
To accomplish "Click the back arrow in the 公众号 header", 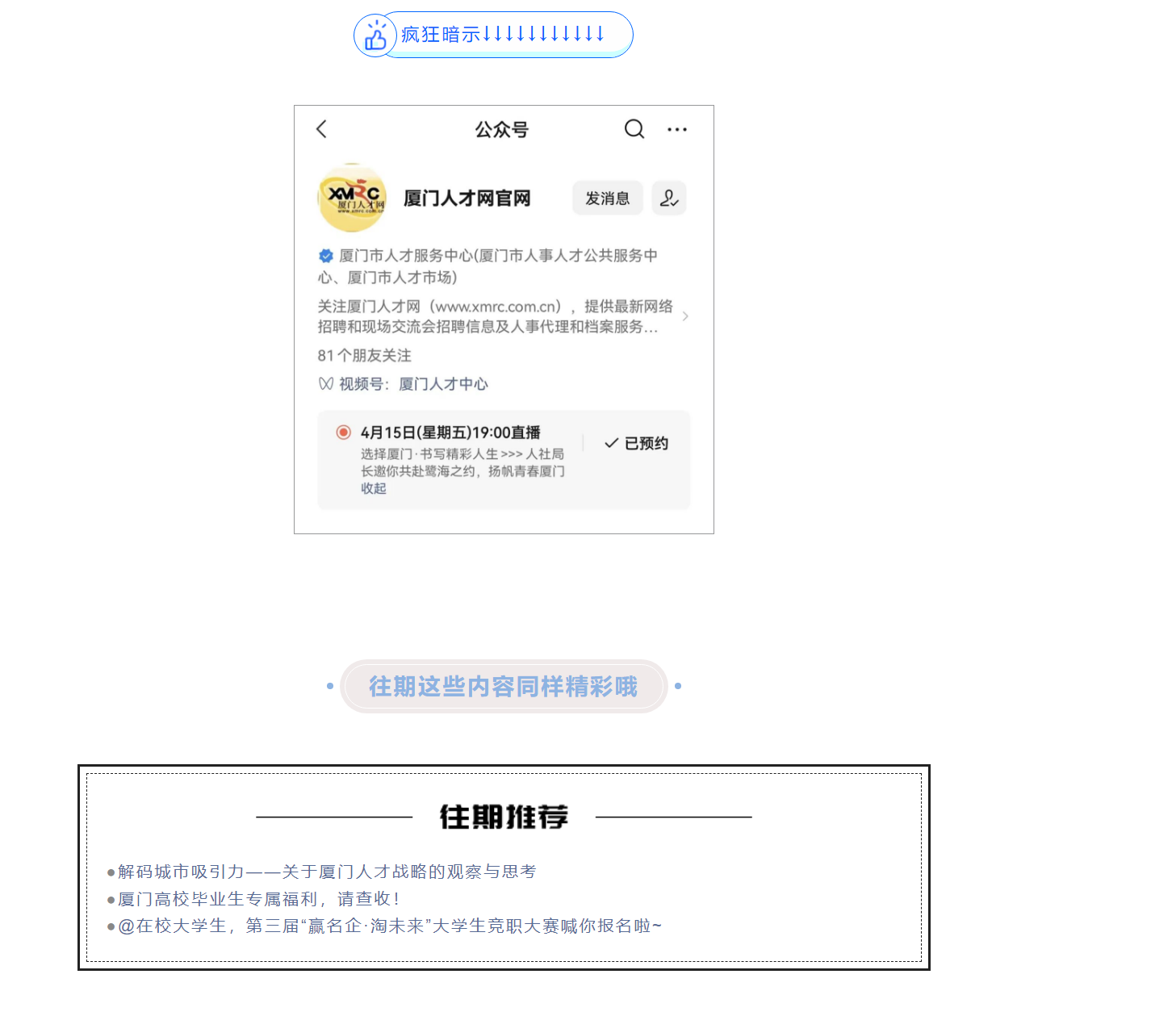I will (x=321, y=129).
